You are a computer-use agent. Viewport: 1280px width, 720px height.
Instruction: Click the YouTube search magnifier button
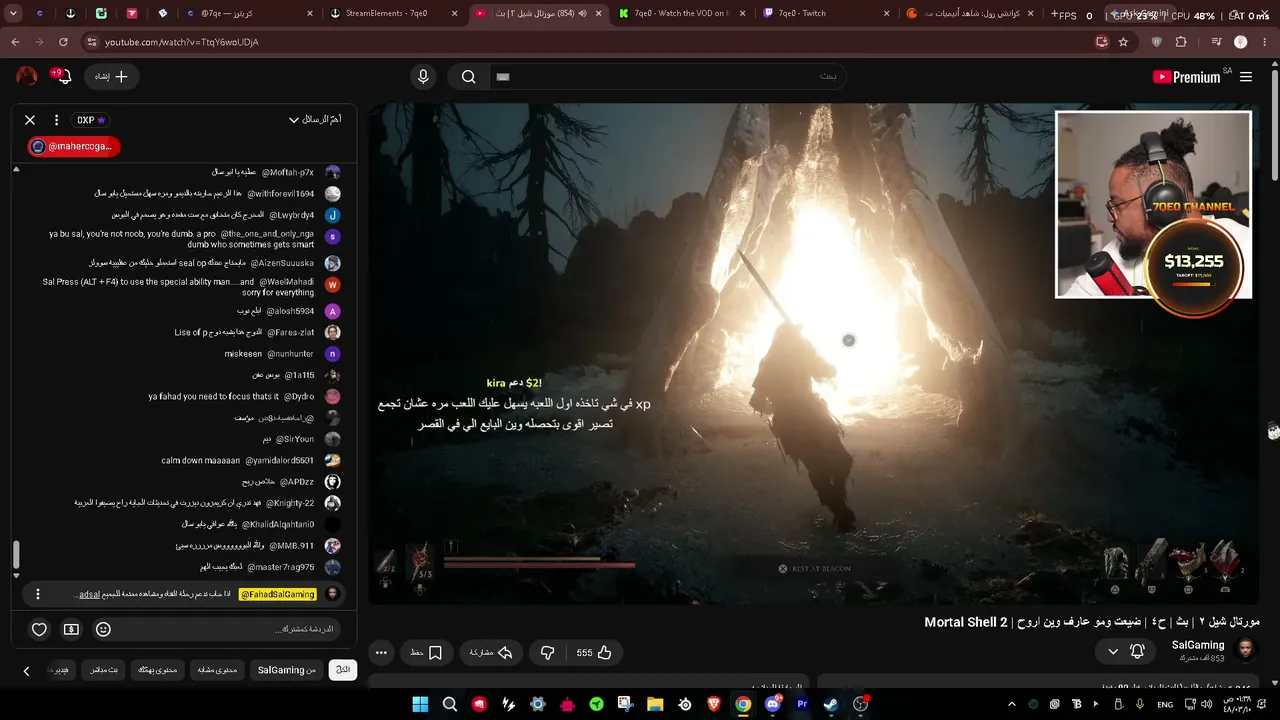468,77
